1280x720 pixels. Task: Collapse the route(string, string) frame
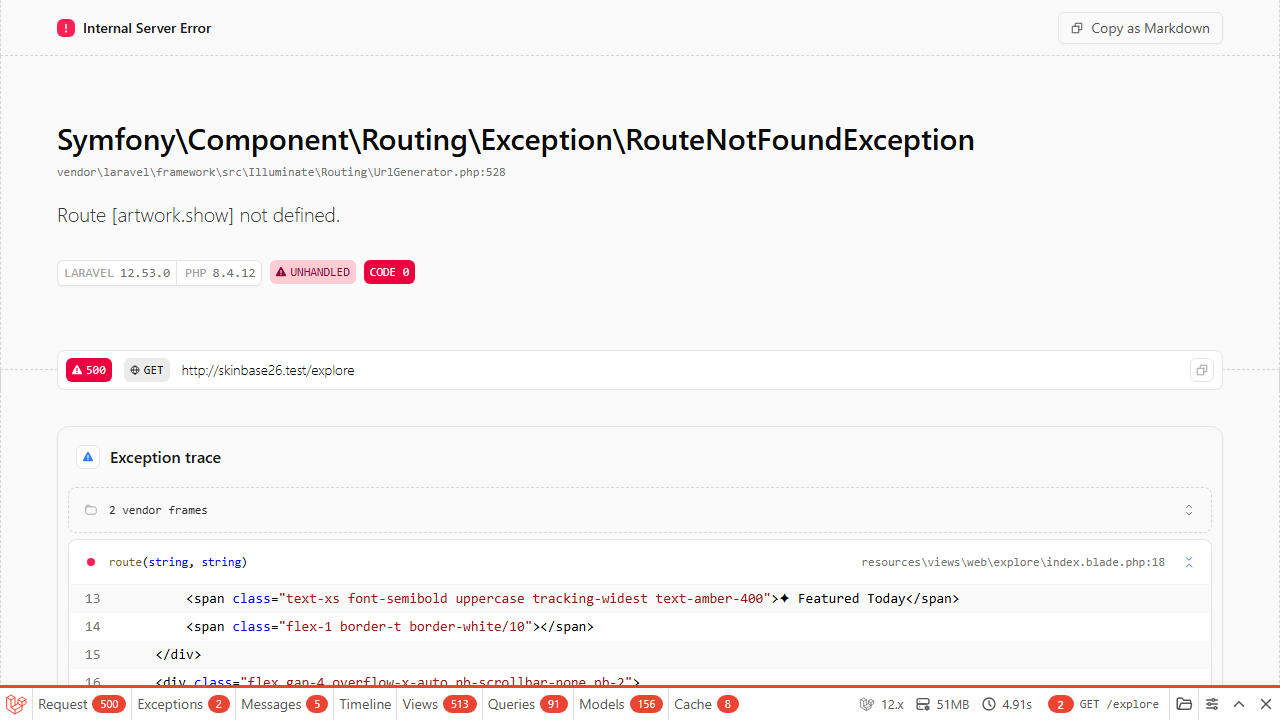coord(1189,562)
